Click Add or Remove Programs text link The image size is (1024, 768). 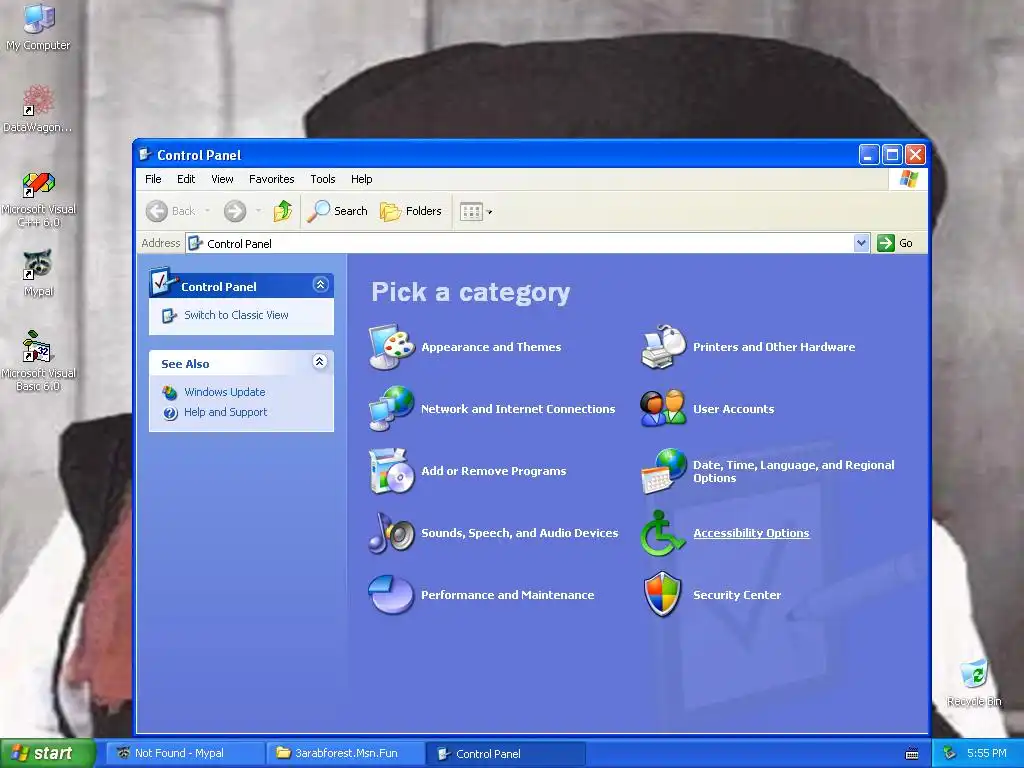[494, 471]
